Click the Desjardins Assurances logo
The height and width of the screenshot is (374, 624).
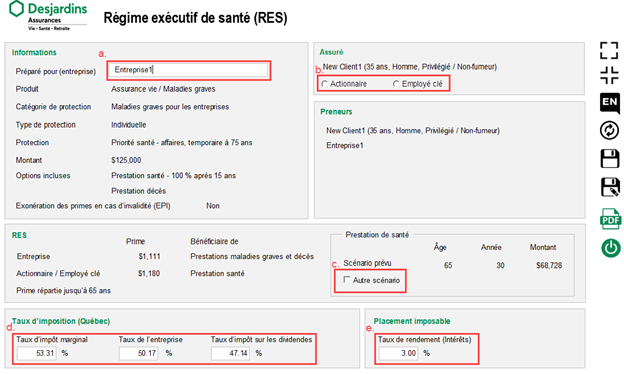pos(48,15)
